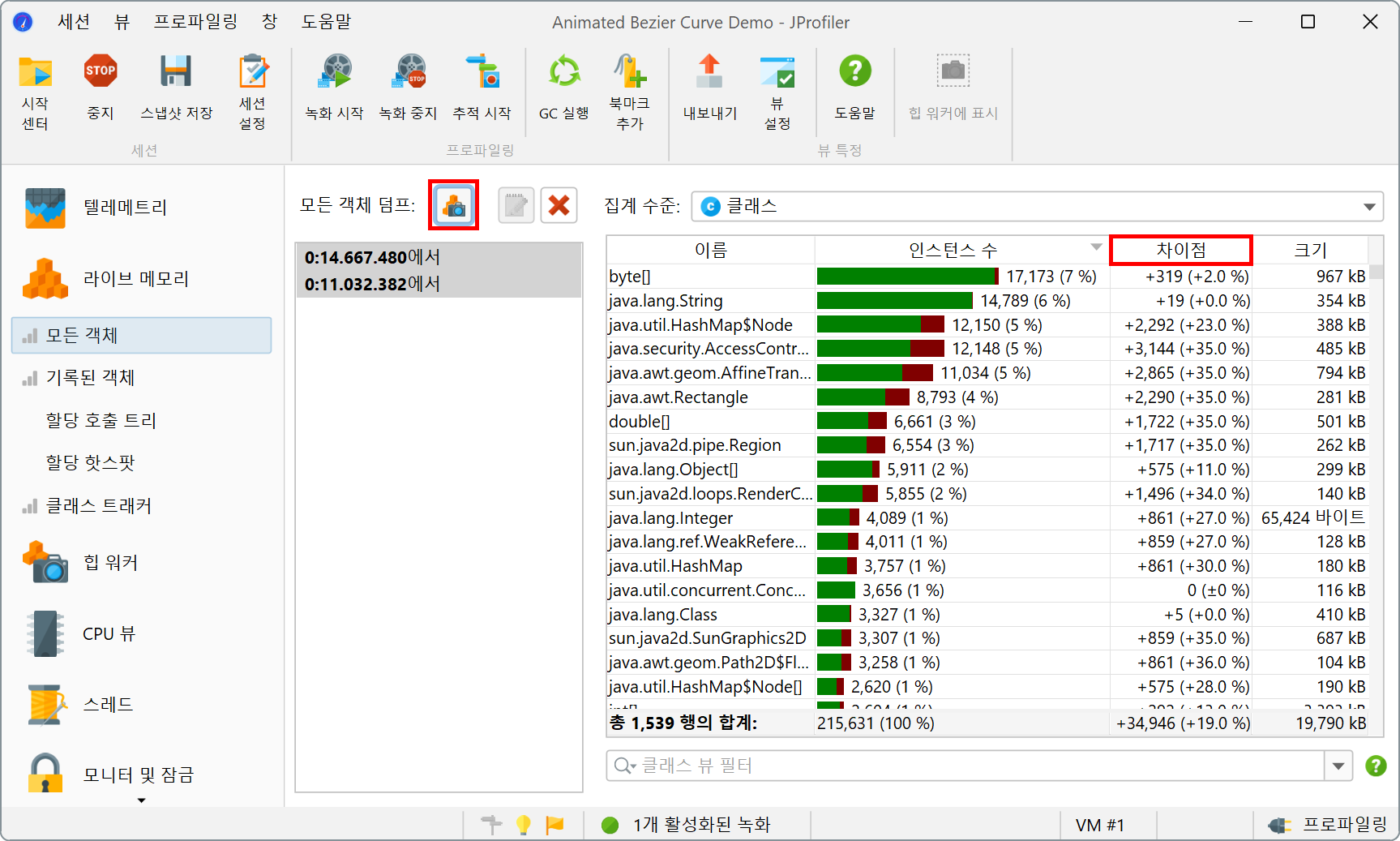Export the view with 내보내기
Viewport: 1400px width, 841px height.
click(710, 88)
